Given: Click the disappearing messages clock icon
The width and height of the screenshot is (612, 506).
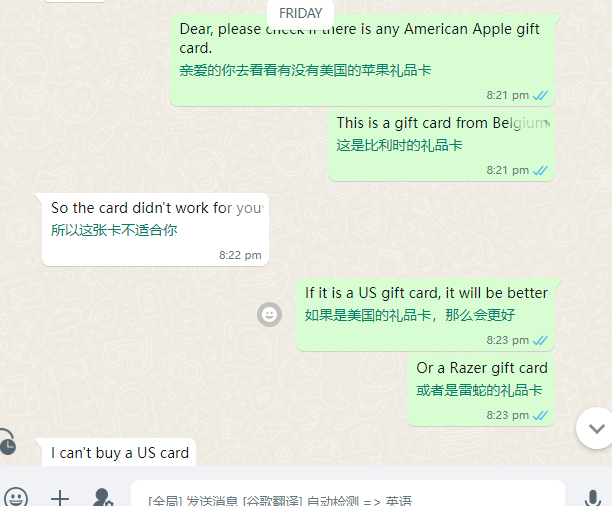Looking at the screenshot, I should coord(7,445).
